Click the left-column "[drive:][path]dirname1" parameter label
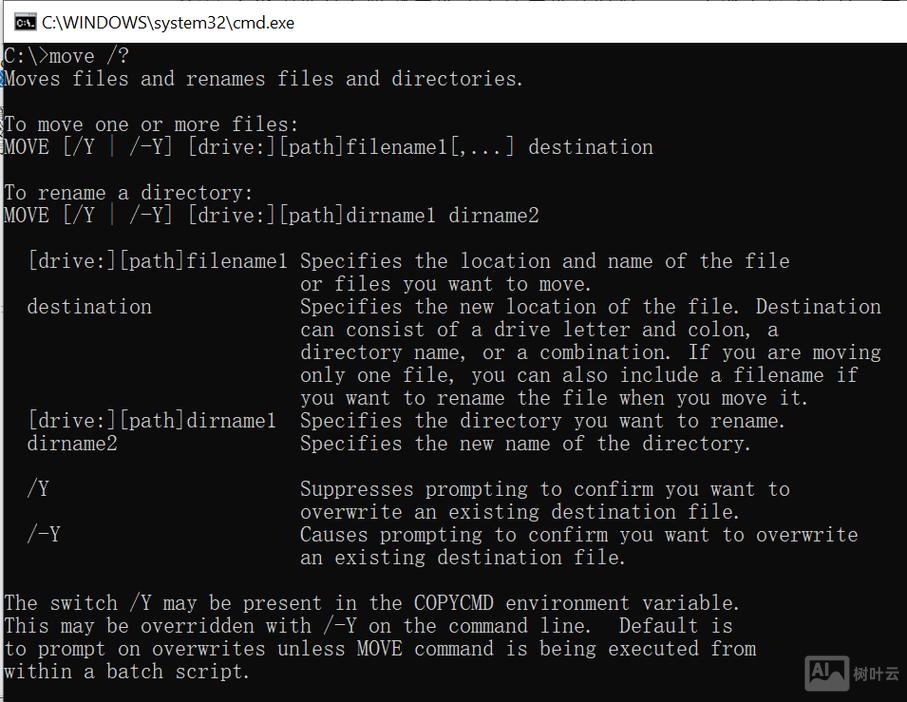This screenshot has height=702, width=907. point(151,421)
